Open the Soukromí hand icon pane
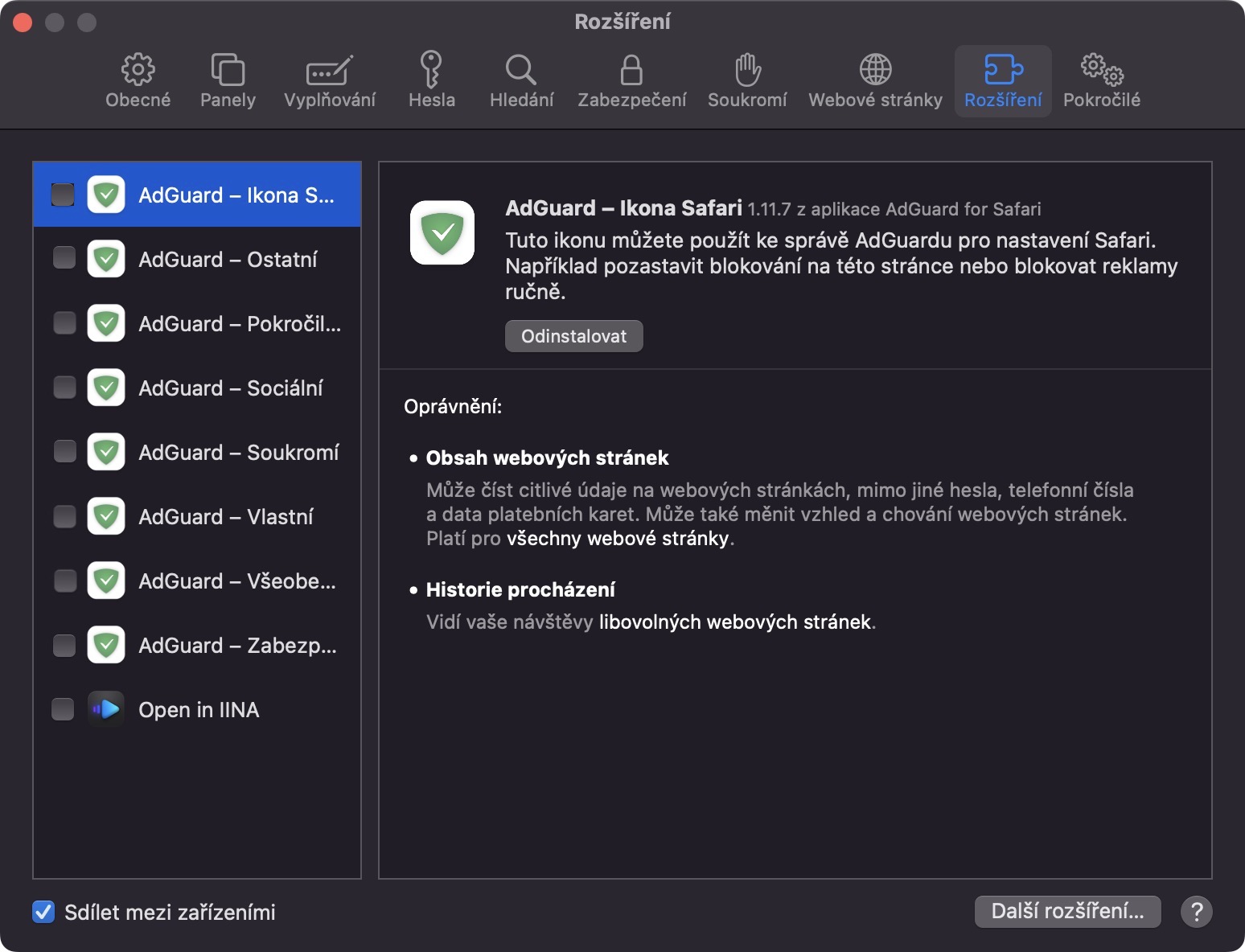Viewport: 1245px width, 952px height. (747, 80)
